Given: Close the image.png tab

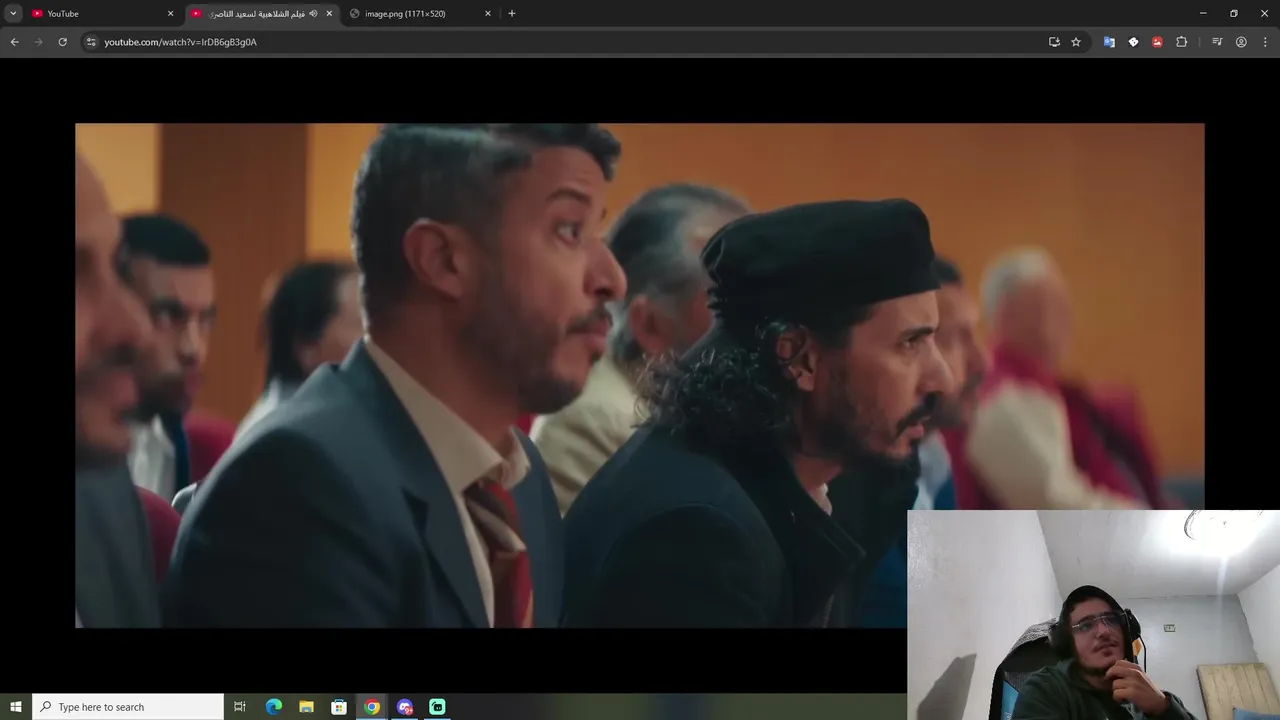Looking at the screenshot, I should [488, 13].
